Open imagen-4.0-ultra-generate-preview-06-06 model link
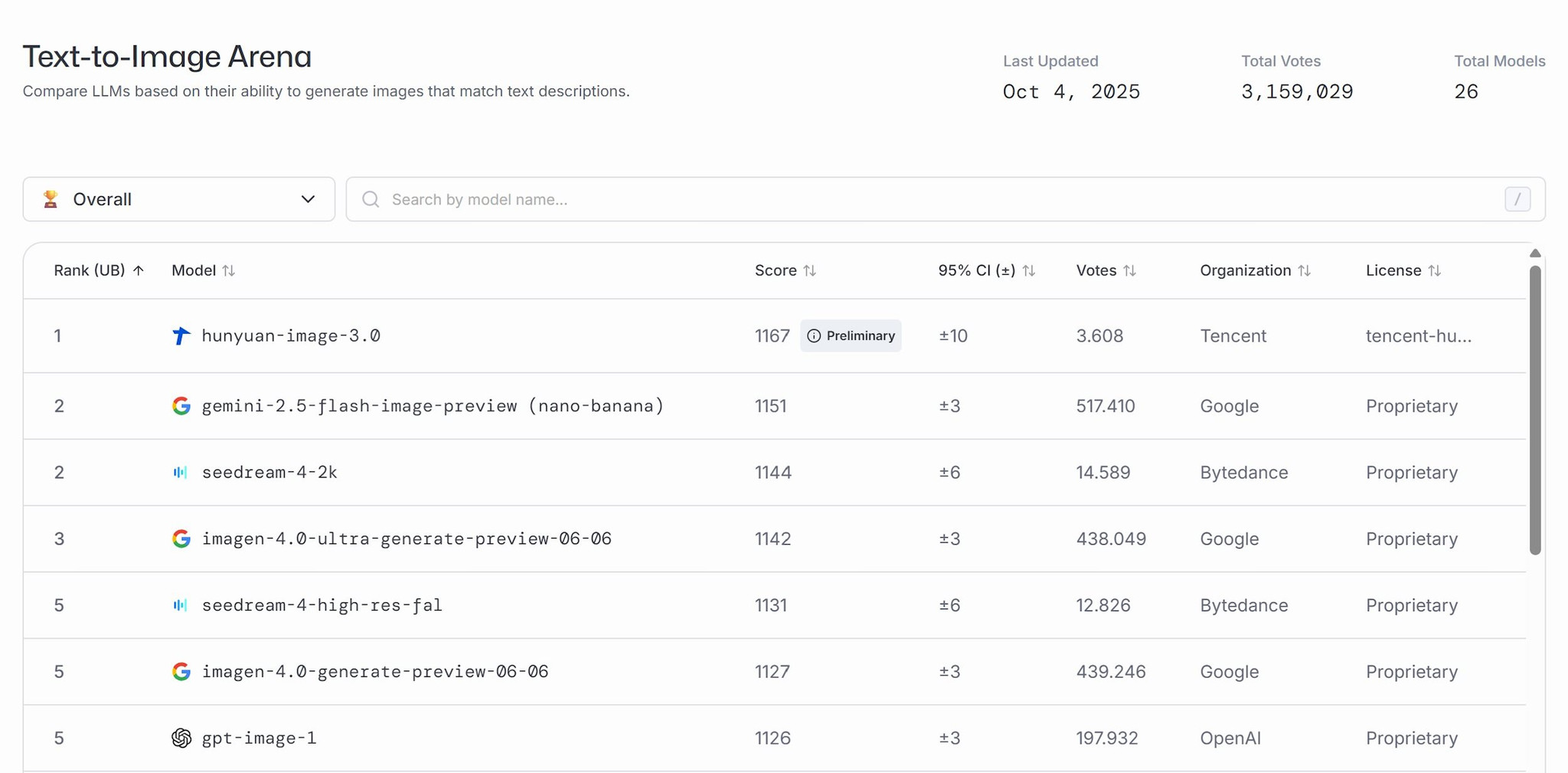1568x773 pixels. (407, 539)
